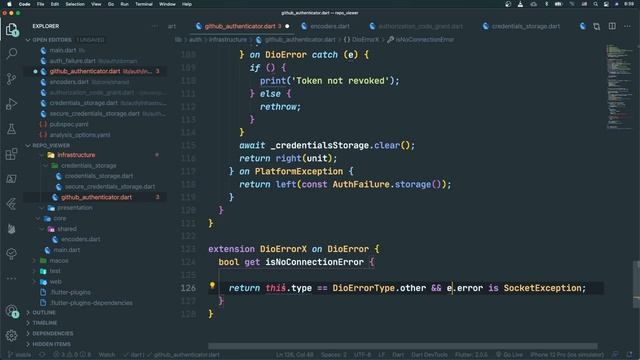Click the Dart DevTools icon in editor toolbar
The height and width of the screenshot is (360, 640).
click(583, 26)
